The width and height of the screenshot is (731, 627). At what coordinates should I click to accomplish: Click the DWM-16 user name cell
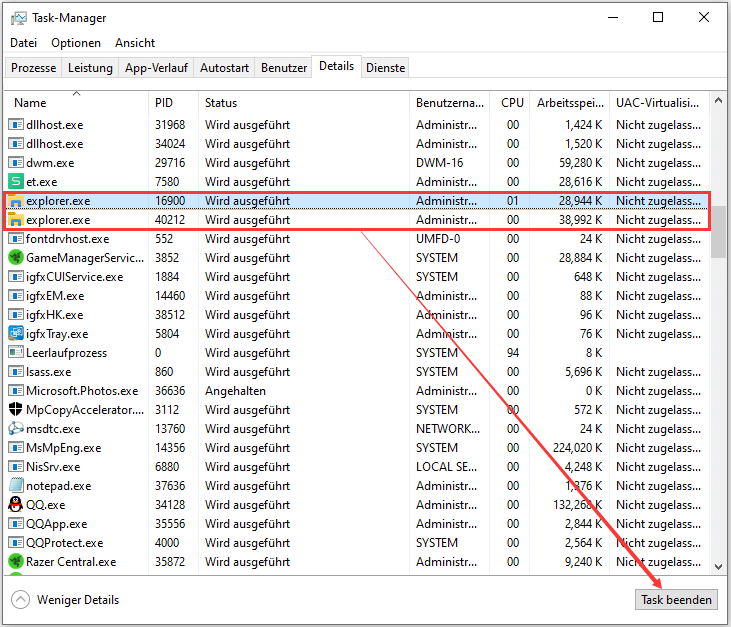pyautogui.click(x=439, y=163)
